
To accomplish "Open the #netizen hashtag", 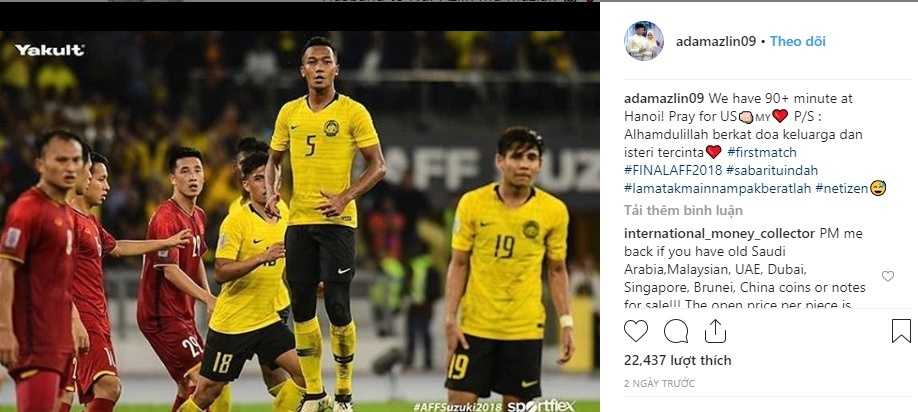I will click(842, 188).
